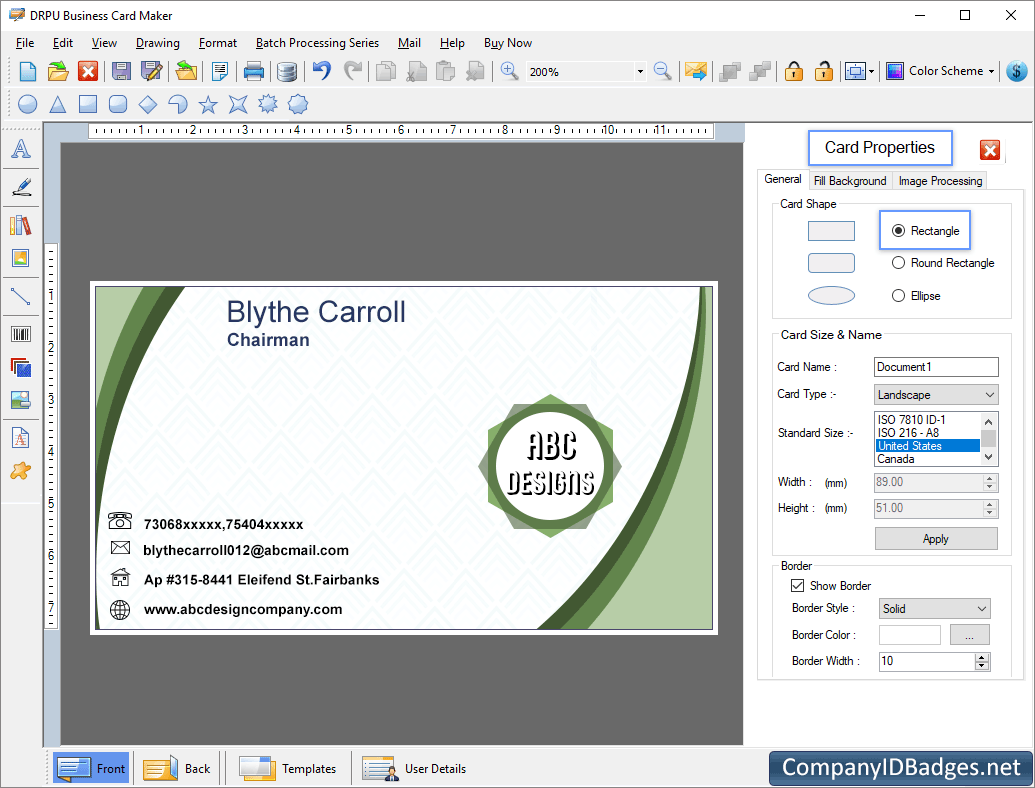
Task: Click the New document icon
Action: (28, 71)
